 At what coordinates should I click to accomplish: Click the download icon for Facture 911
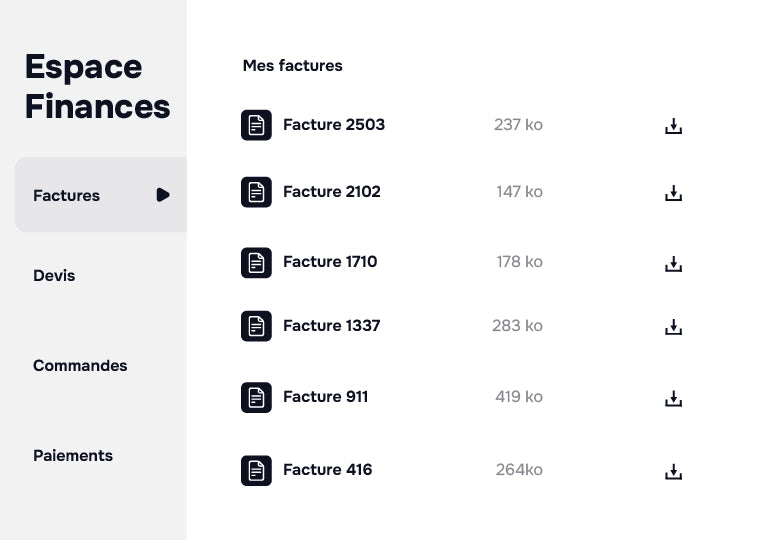pos(673,398)
